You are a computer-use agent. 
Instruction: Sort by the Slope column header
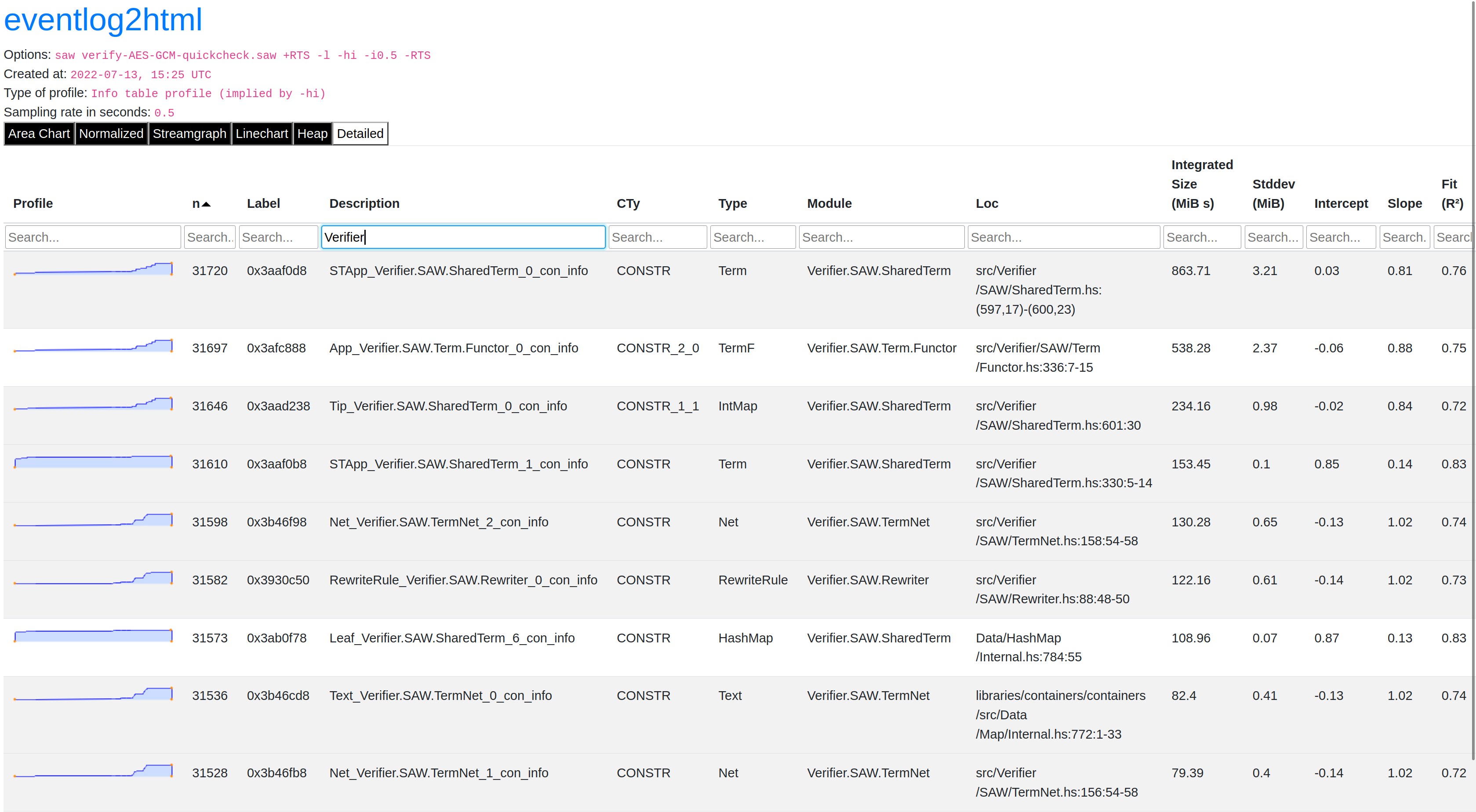pos(1404,203)
